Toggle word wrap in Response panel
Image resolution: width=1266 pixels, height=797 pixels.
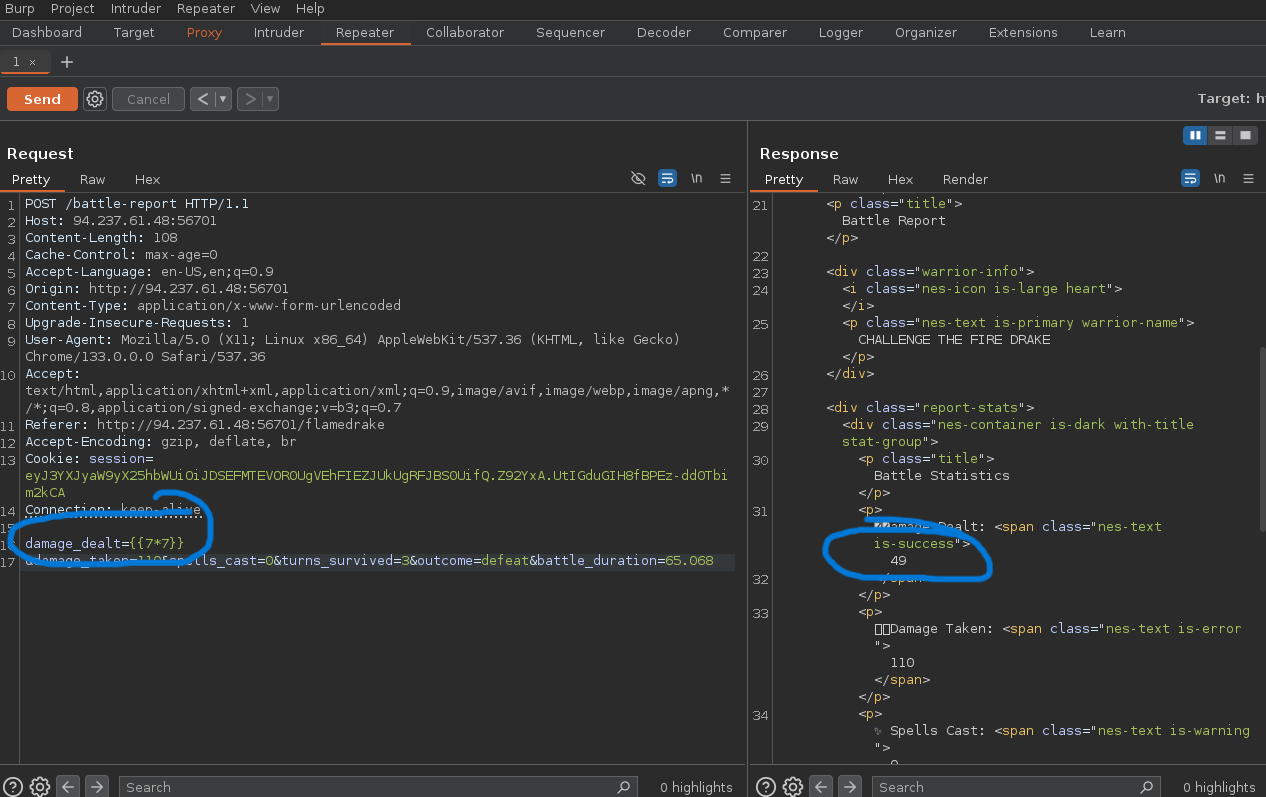(1190, 178)
